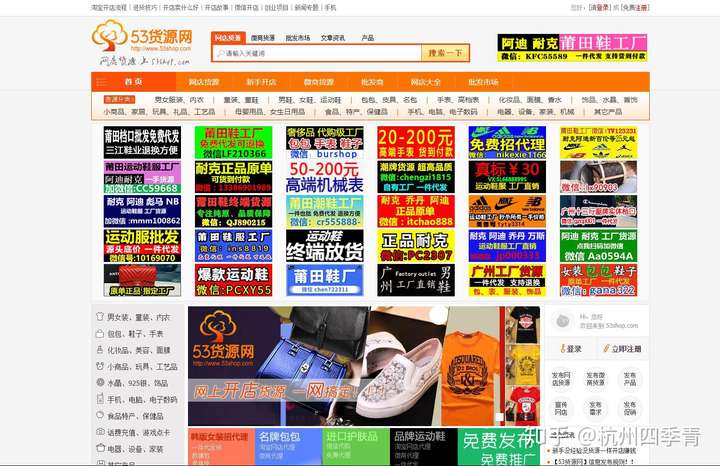Open the 广州工厂货源 ad banner
This screenshot has width=720, height=466.
(507, 280)
